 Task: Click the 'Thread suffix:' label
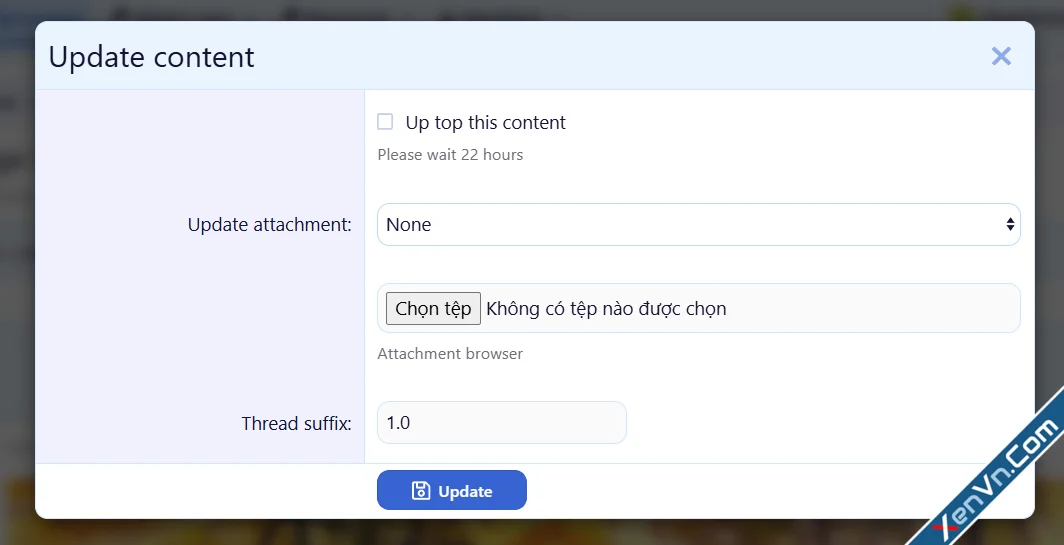296,423
